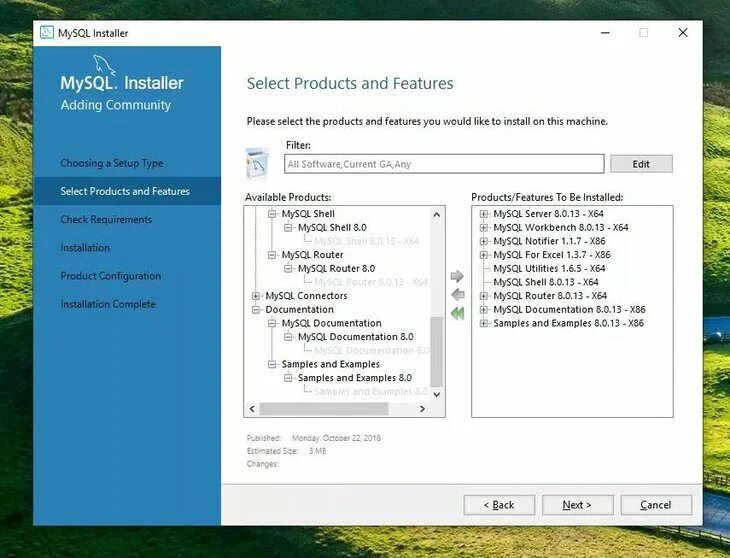Collapse the MySQL Documentation 8.0 node
730x558 pixels.
288,337
